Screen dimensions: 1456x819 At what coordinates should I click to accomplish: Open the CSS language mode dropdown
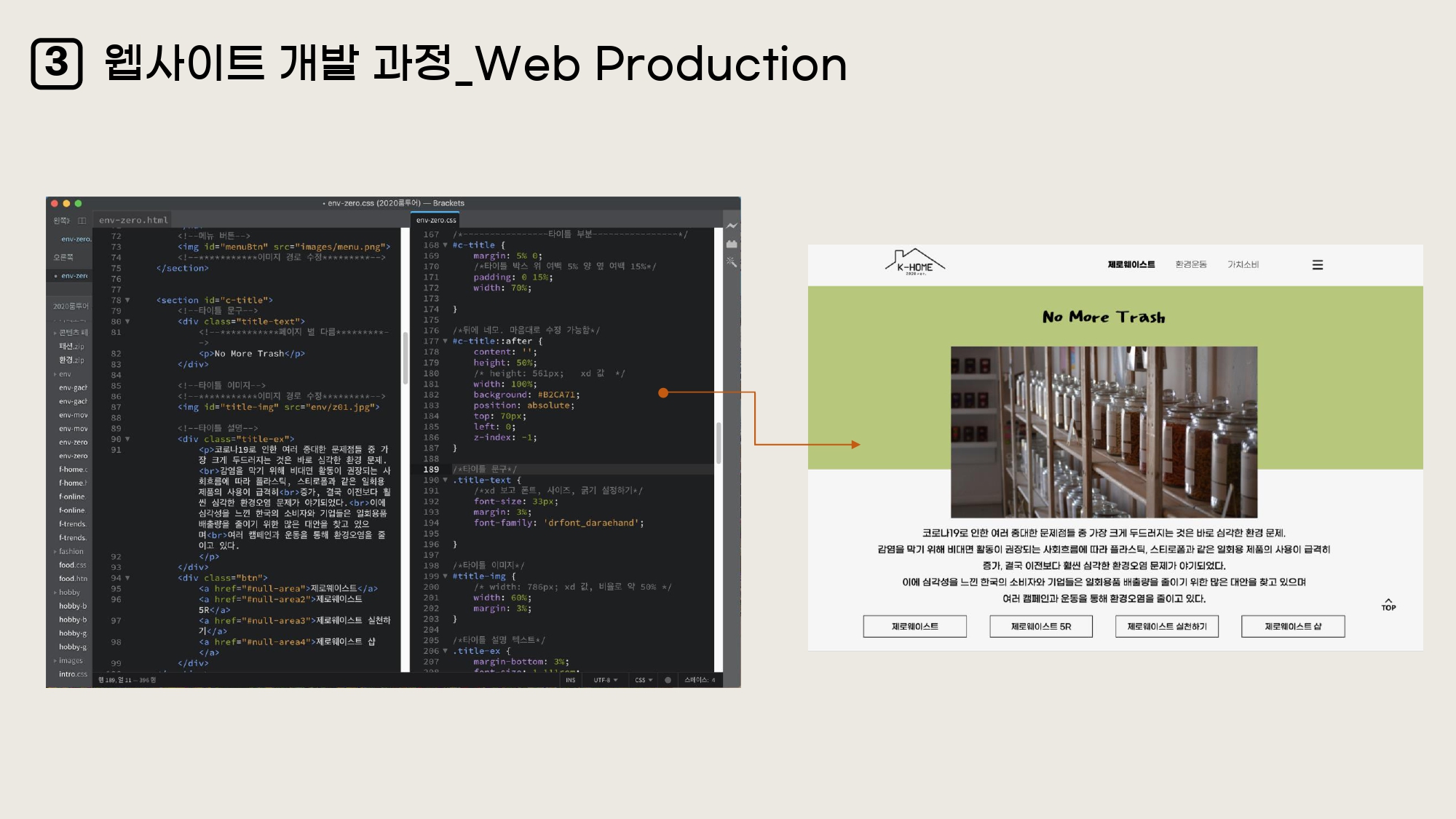click(x=644, y=680)
